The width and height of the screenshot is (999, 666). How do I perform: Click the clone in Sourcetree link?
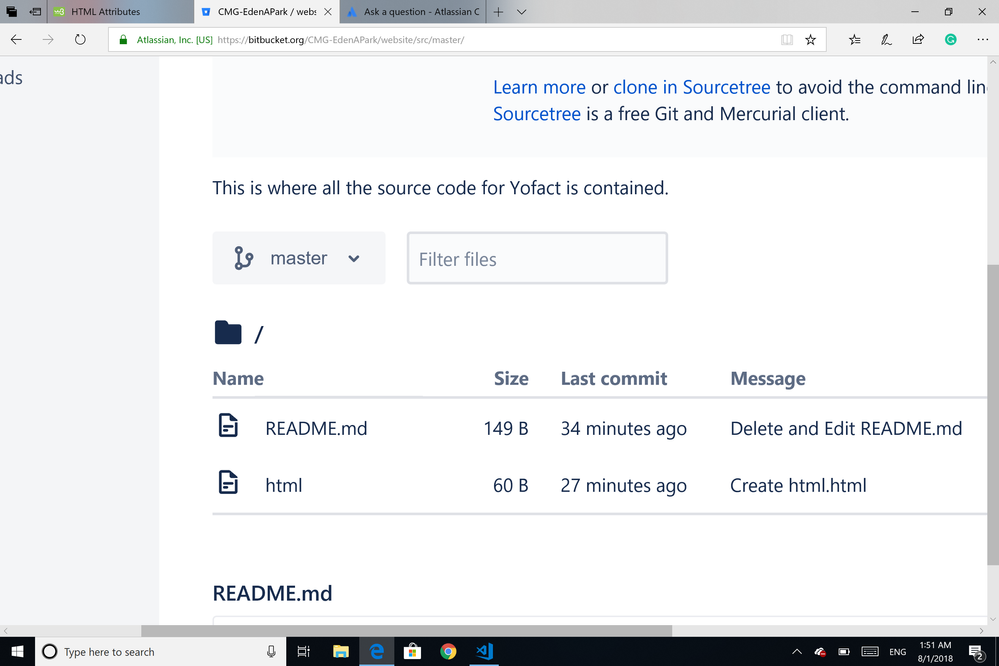(691, 87)
